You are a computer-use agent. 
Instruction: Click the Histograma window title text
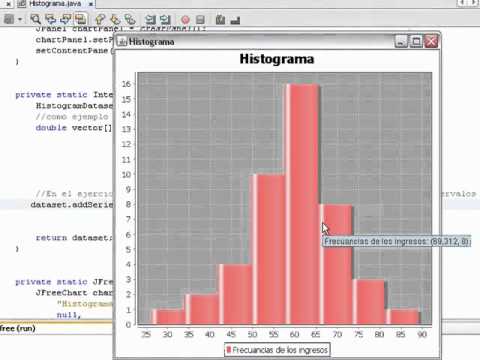click(152, 42)
